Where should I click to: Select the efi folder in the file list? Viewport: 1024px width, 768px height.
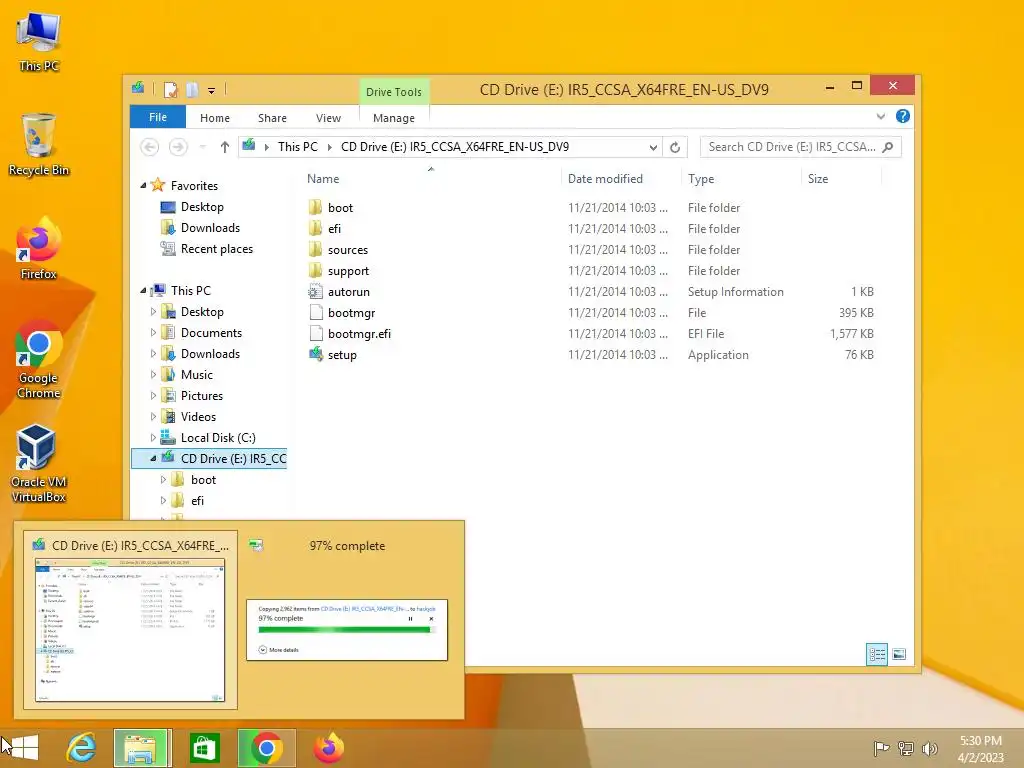334,229
